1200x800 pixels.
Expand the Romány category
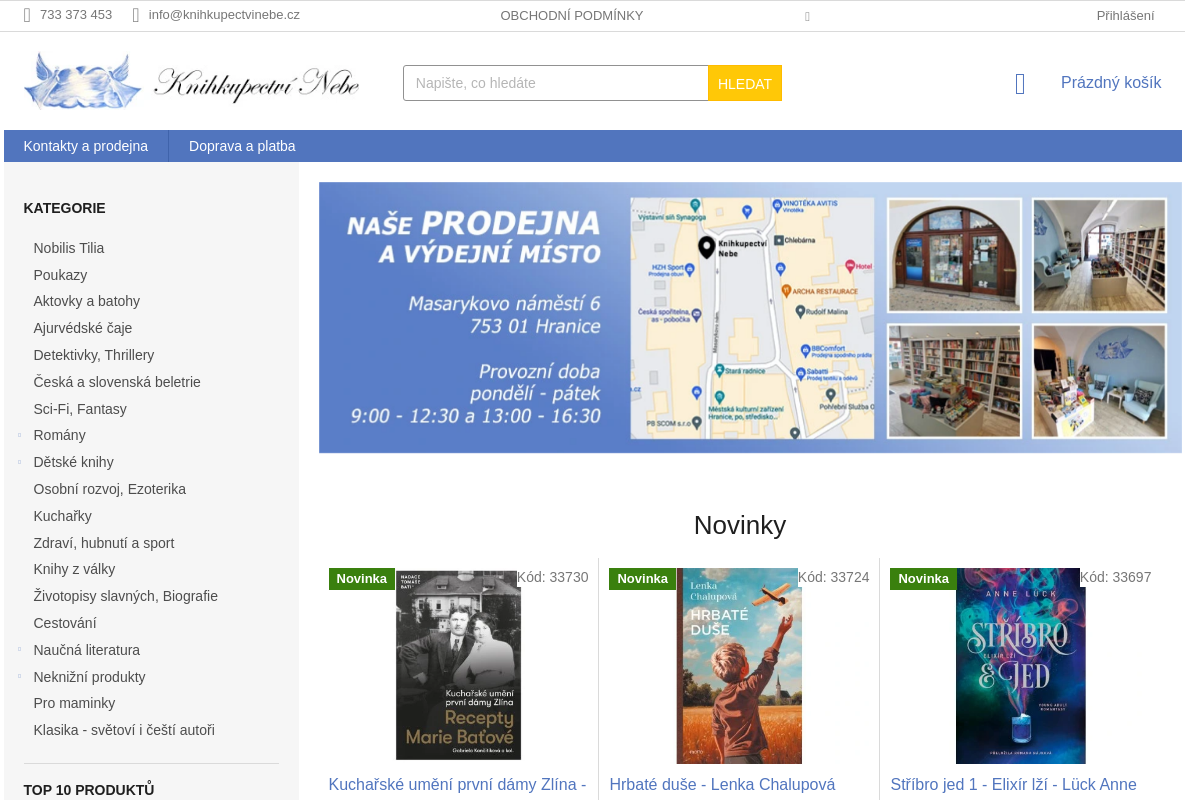coord(20,435)
